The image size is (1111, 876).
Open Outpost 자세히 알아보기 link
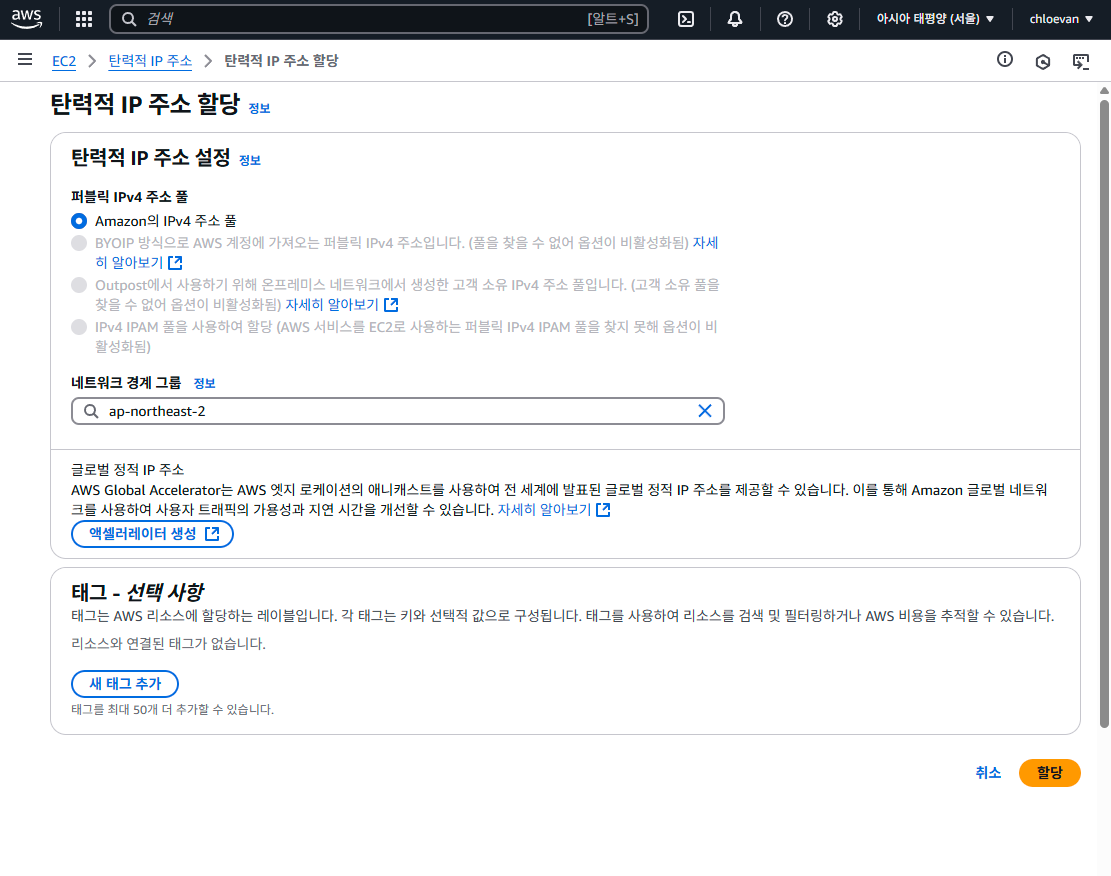coord(332,305)
